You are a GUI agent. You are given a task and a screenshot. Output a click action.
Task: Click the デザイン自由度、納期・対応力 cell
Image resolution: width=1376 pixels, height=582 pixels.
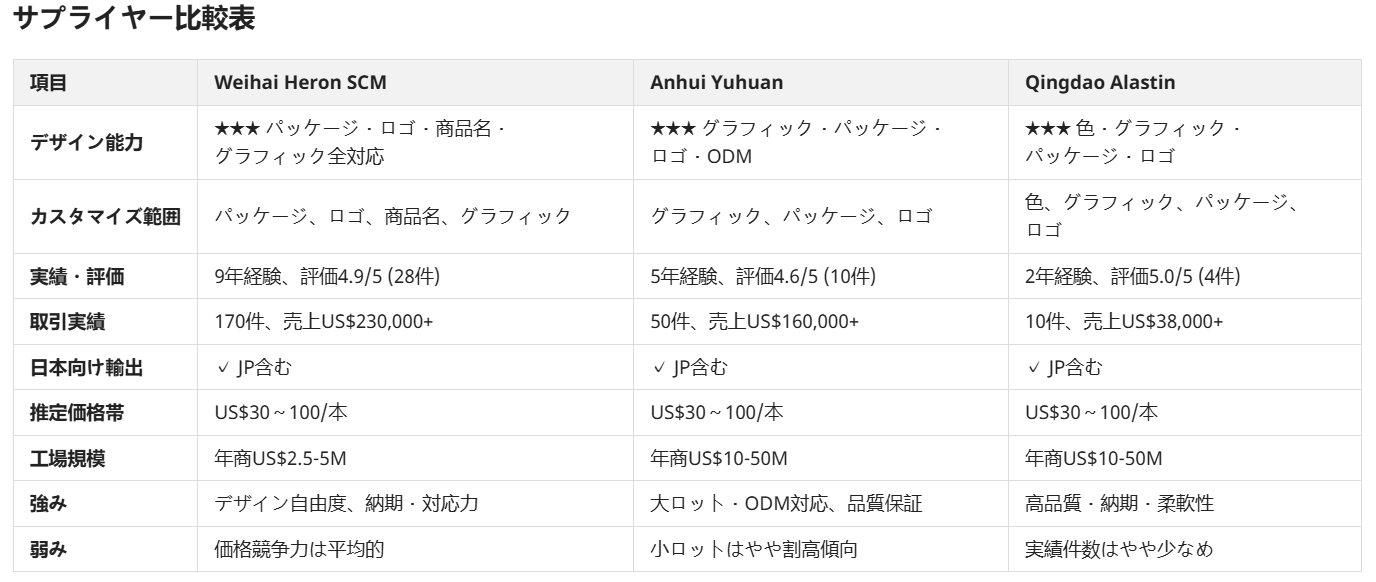346,503
